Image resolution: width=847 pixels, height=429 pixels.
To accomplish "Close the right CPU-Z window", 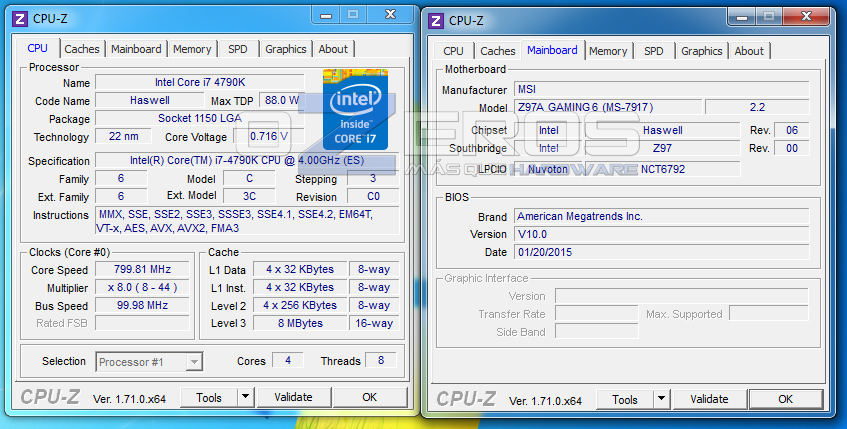I will pyautogui.click(x=806, y=17).
